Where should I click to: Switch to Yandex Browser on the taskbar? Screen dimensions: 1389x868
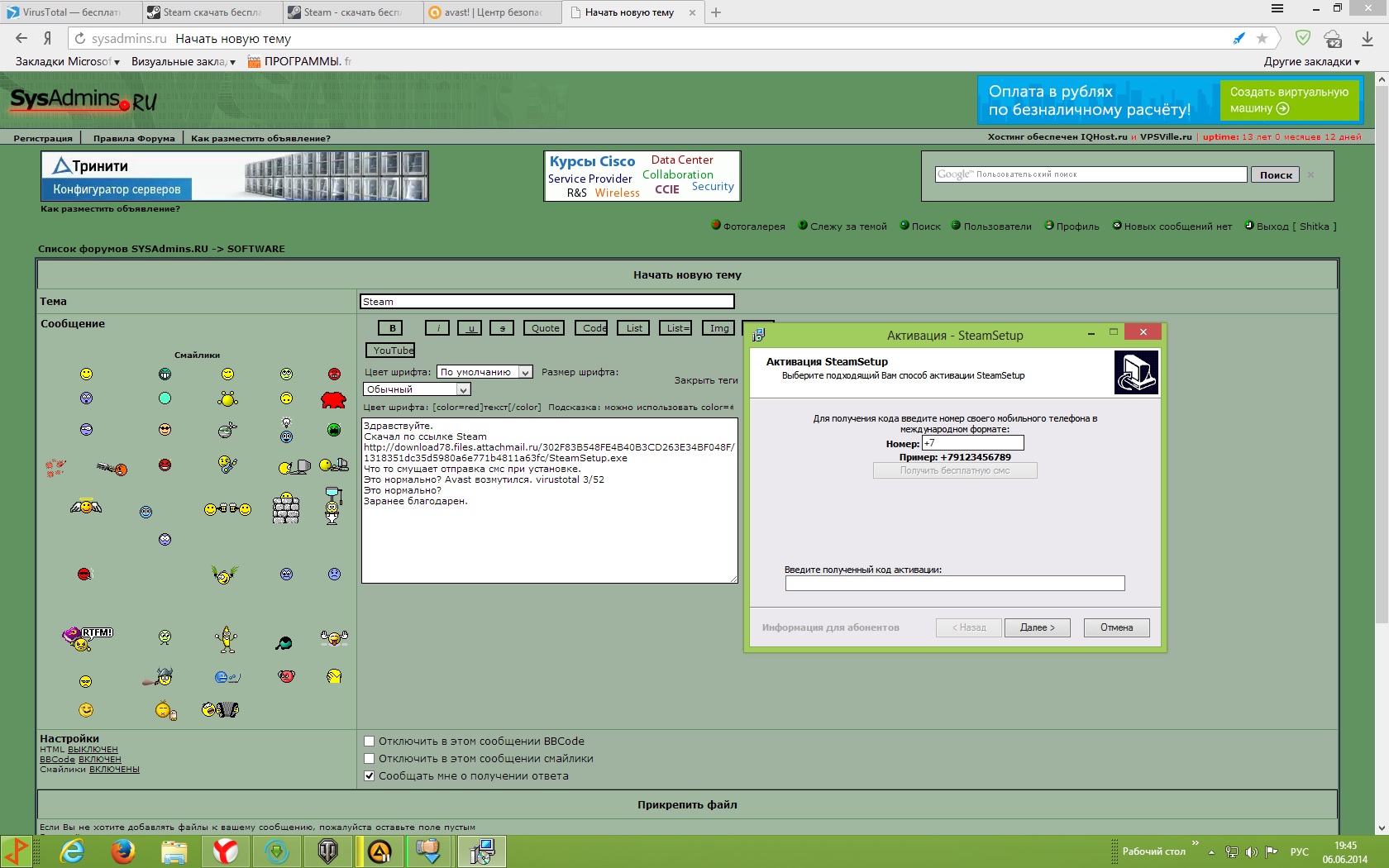(225, 851)
